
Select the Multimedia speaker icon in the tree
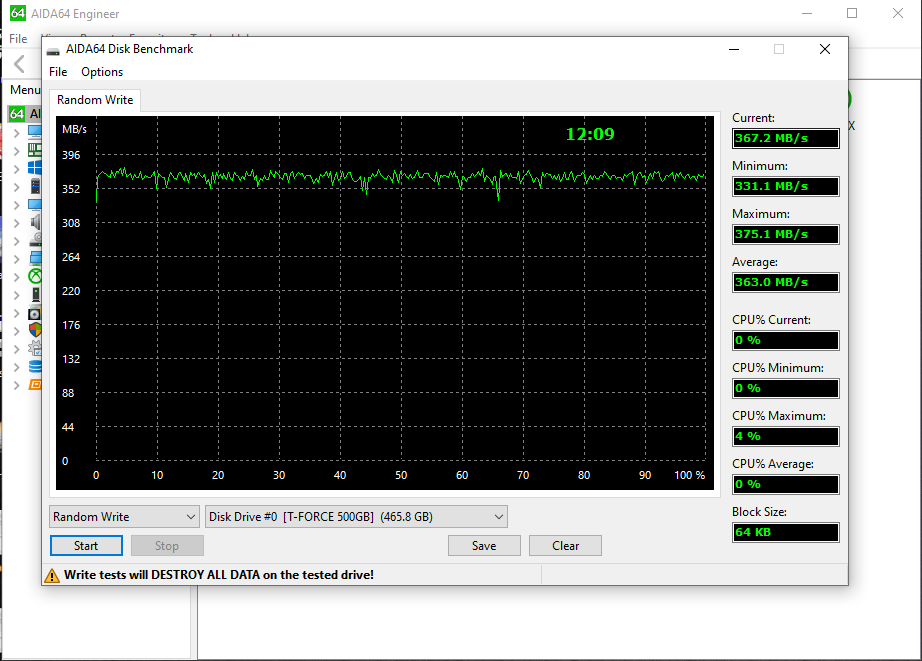point(35,222)
